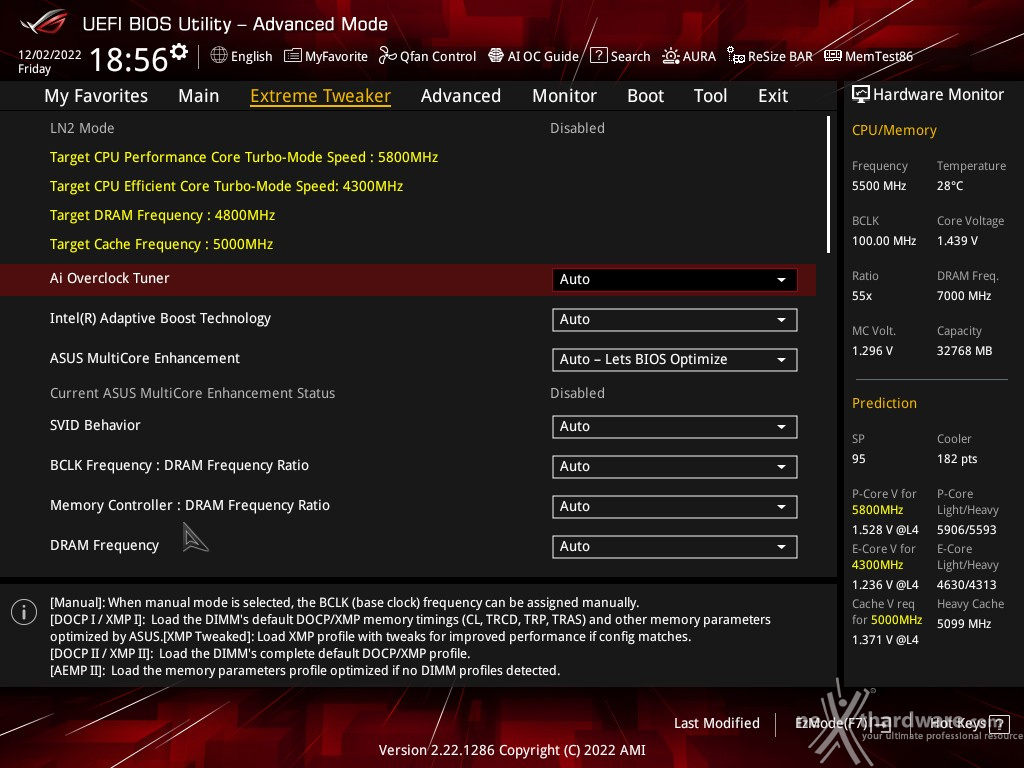
Task: Switch to EzMode (F7)
Action: point(842,723)
